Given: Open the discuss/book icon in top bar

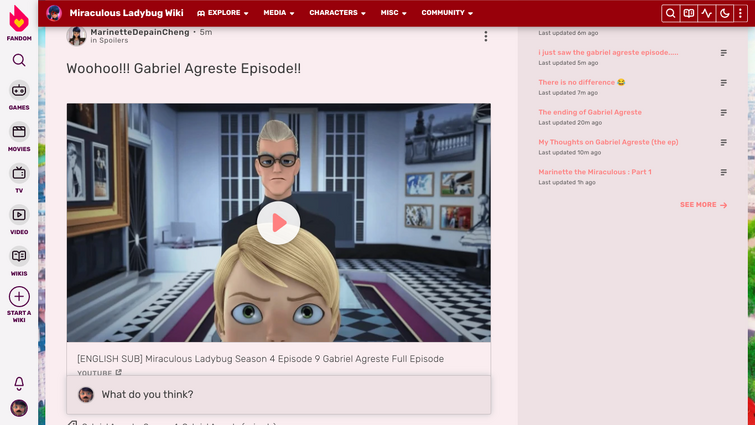Looking at the screenshot, I should (689, 13).
